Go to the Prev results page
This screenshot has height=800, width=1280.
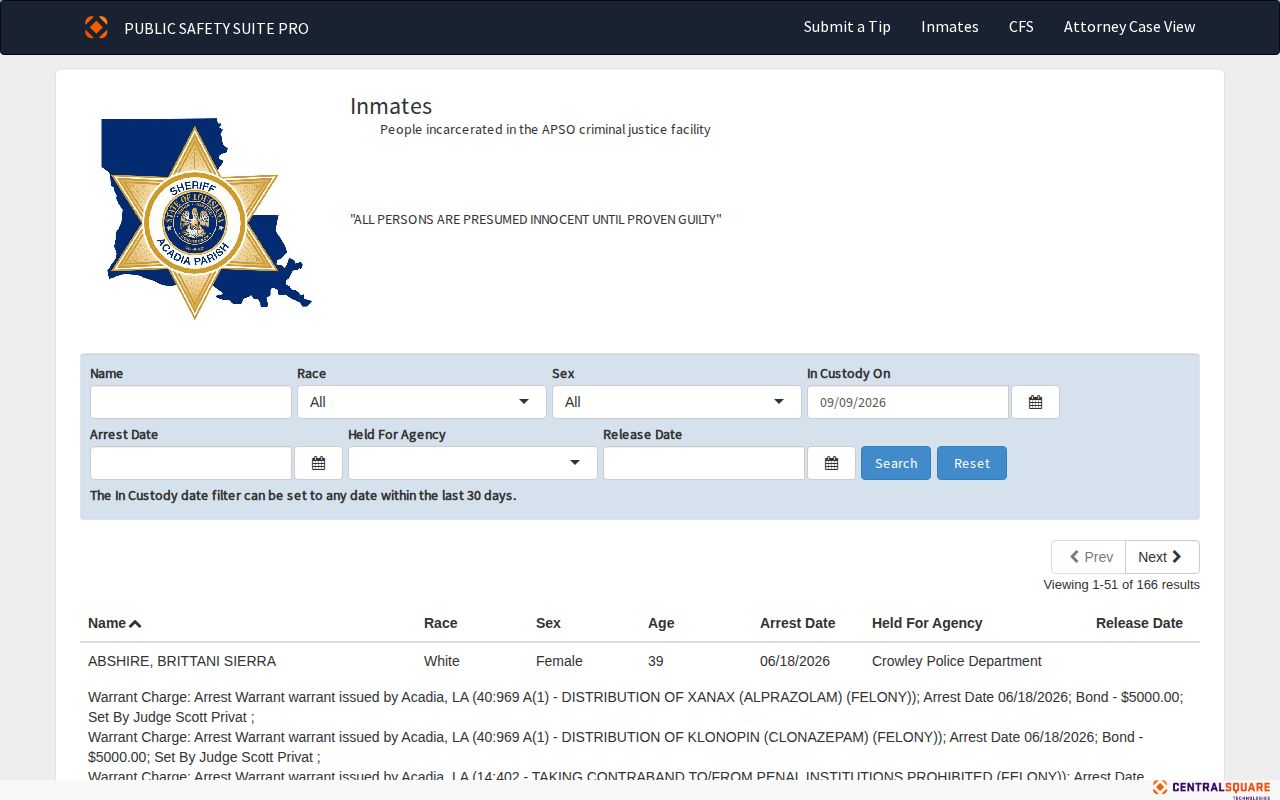tap(1089, 557)
